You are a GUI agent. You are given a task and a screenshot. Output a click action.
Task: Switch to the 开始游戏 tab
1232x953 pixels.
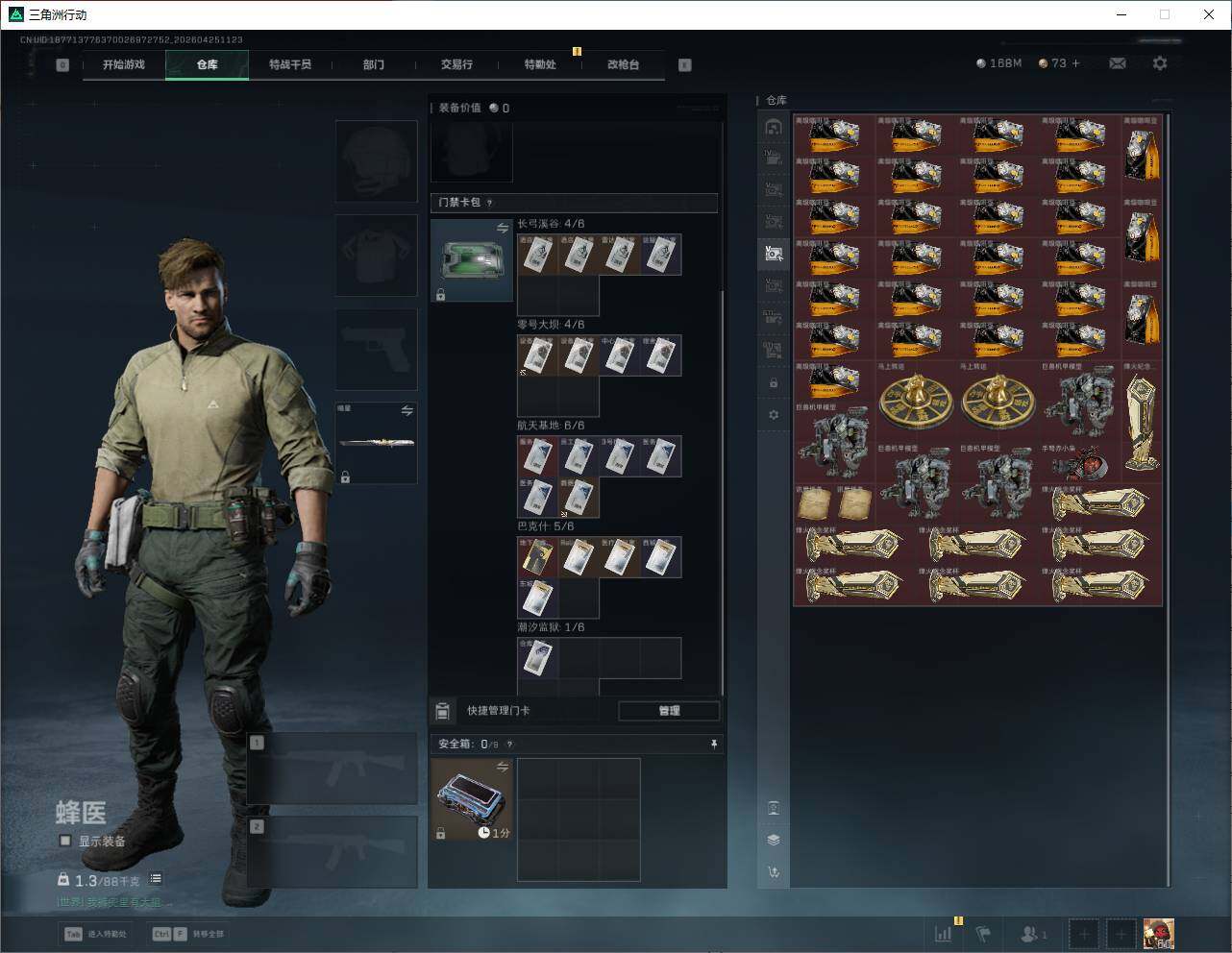pyautogui.click(x=124, y=64)
